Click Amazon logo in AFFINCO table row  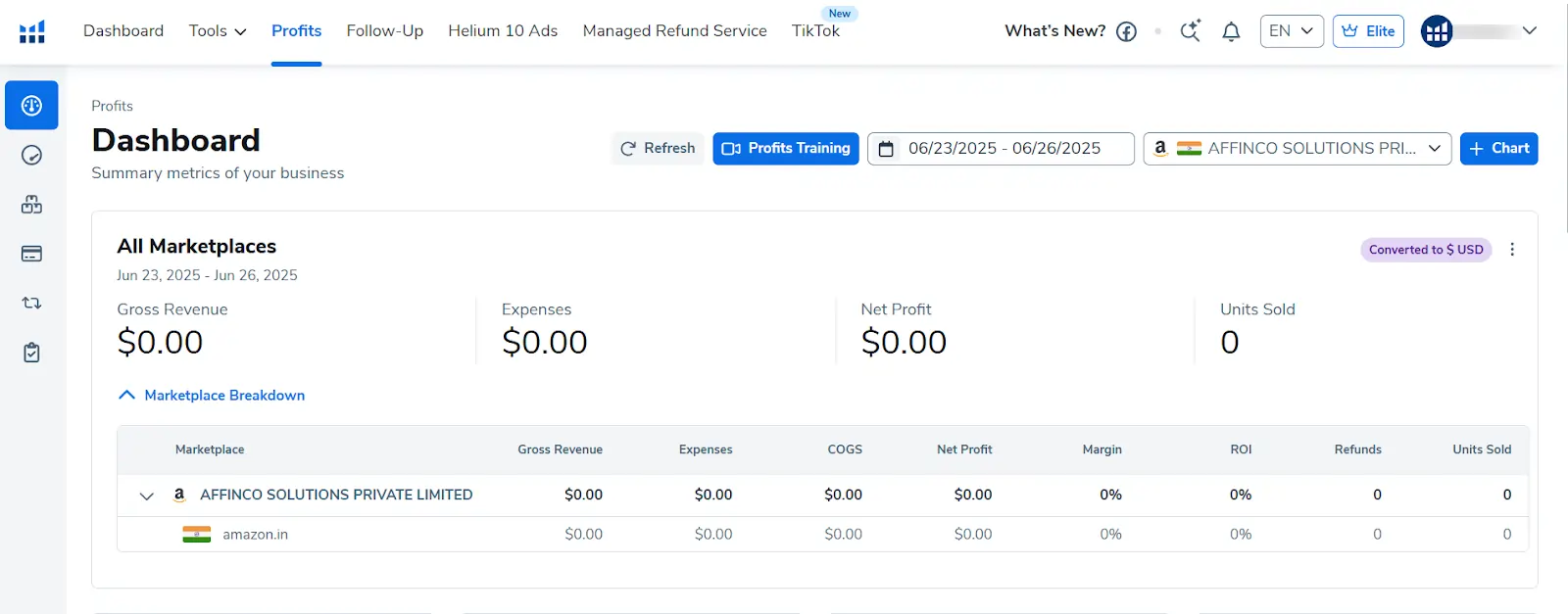(x=179, y=495)
